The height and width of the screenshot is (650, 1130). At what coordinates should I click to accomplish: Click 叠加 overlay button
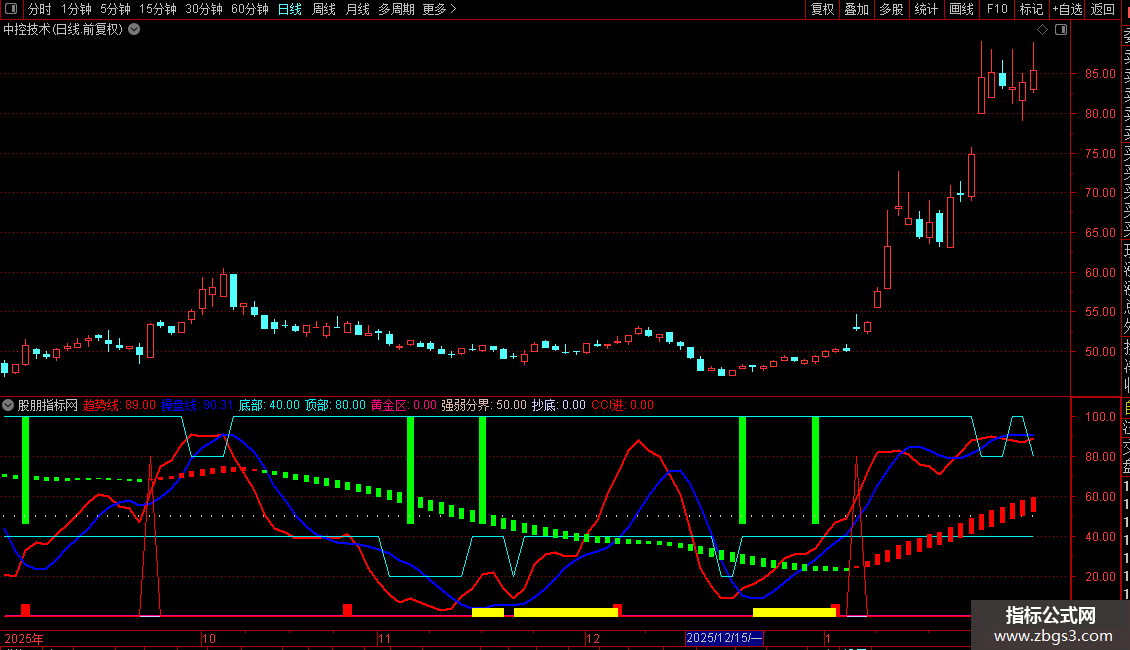point(857,9)
